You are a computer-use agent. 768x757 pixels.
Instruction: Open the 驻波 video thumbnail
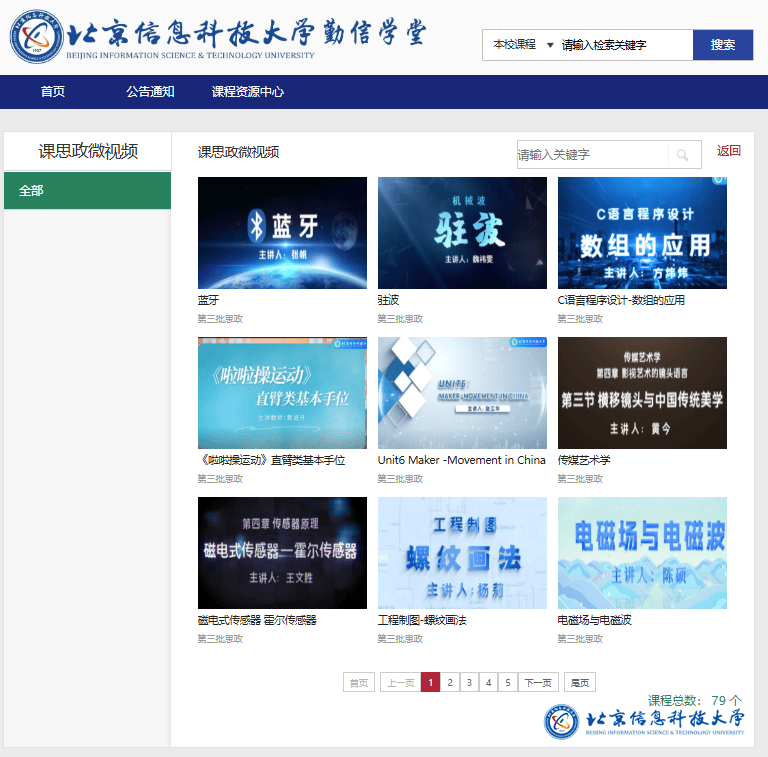462,233
